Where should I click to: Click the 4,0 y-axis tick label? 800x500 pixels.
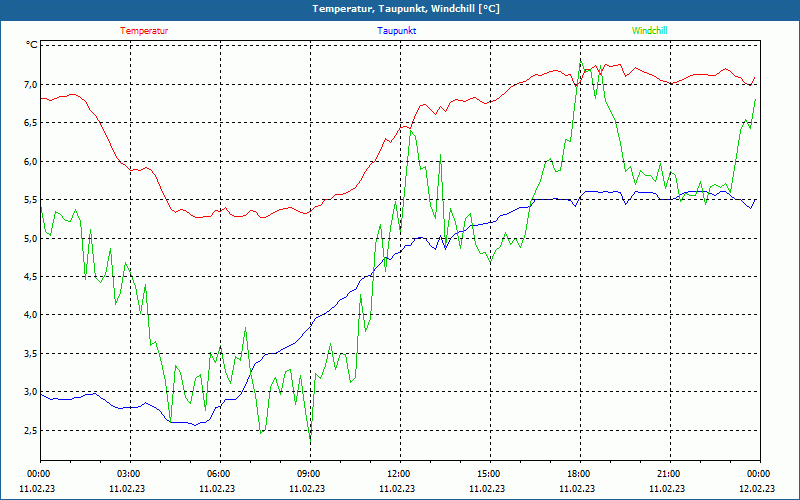tap(31, 315)
